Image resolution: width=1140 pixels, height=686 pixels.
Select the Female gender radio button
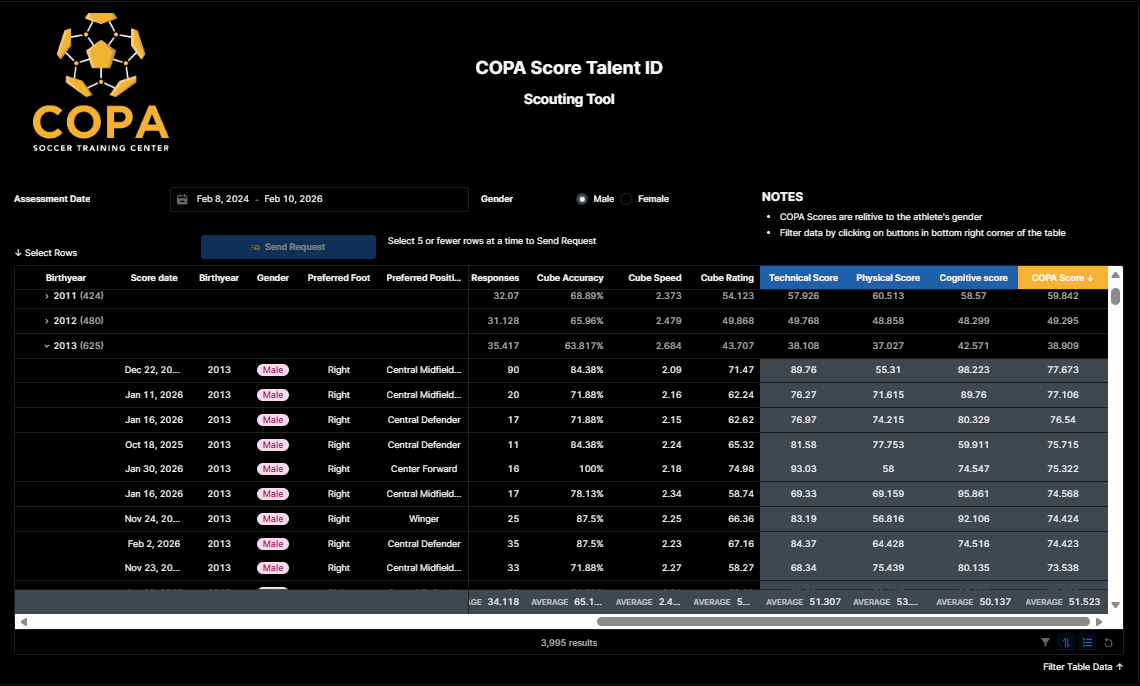627,199
